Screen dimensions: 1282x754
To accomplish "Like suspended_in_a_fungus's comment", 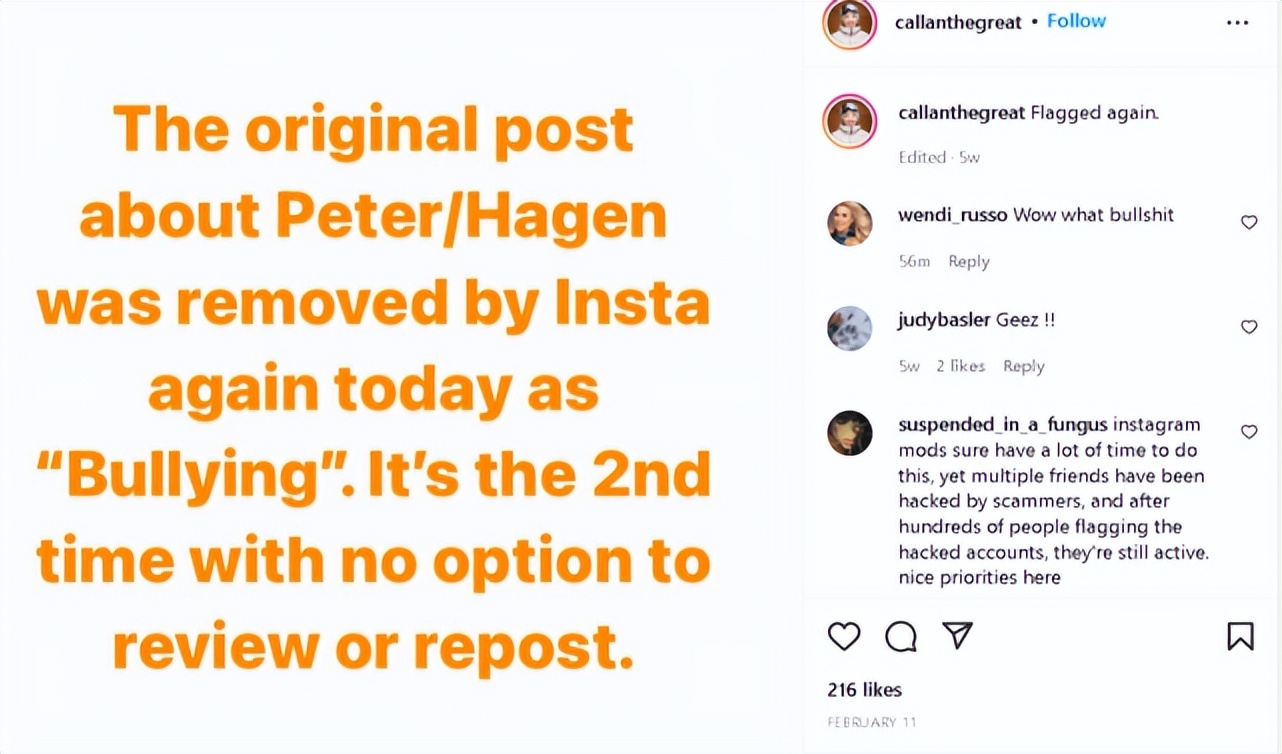I will point(1249,431).
